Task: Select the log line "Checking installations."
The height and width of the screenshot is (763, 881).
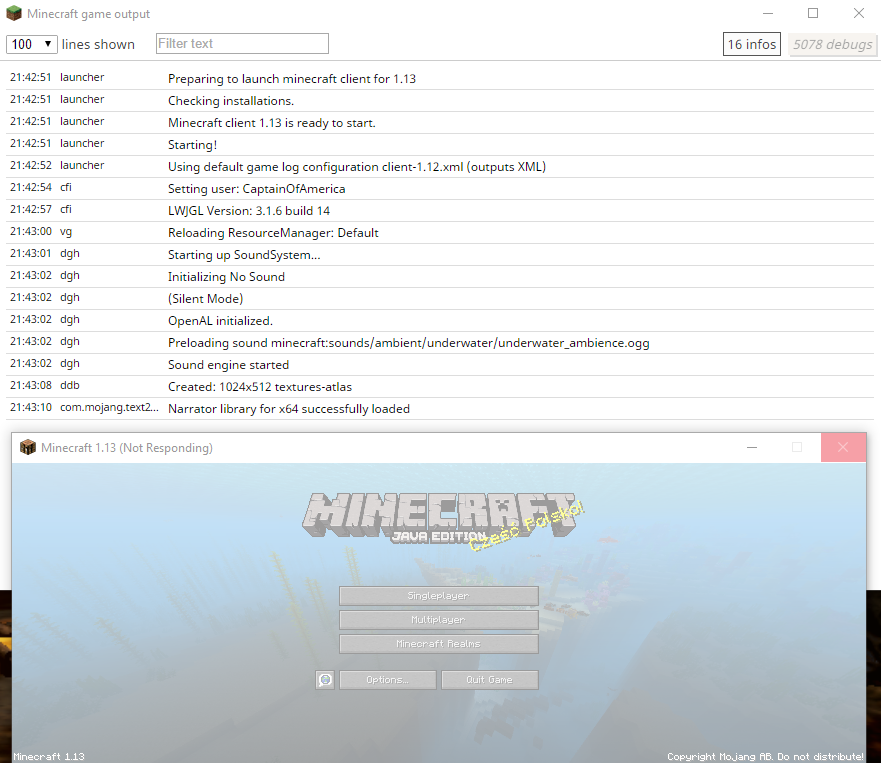Action: pyautogui.click(x=440, y=101)
